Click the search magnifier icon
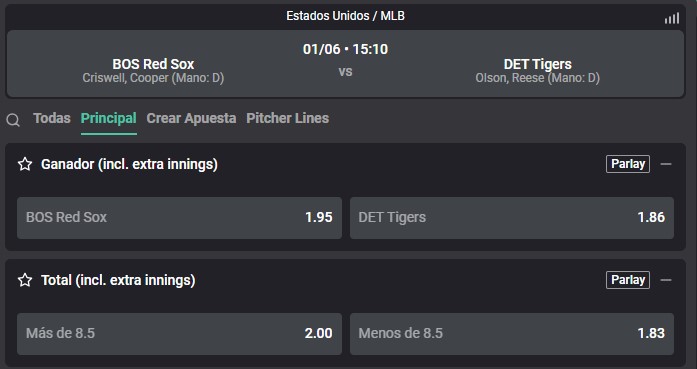This screenshot has width=697, height=369. click(x=13, y=120)
